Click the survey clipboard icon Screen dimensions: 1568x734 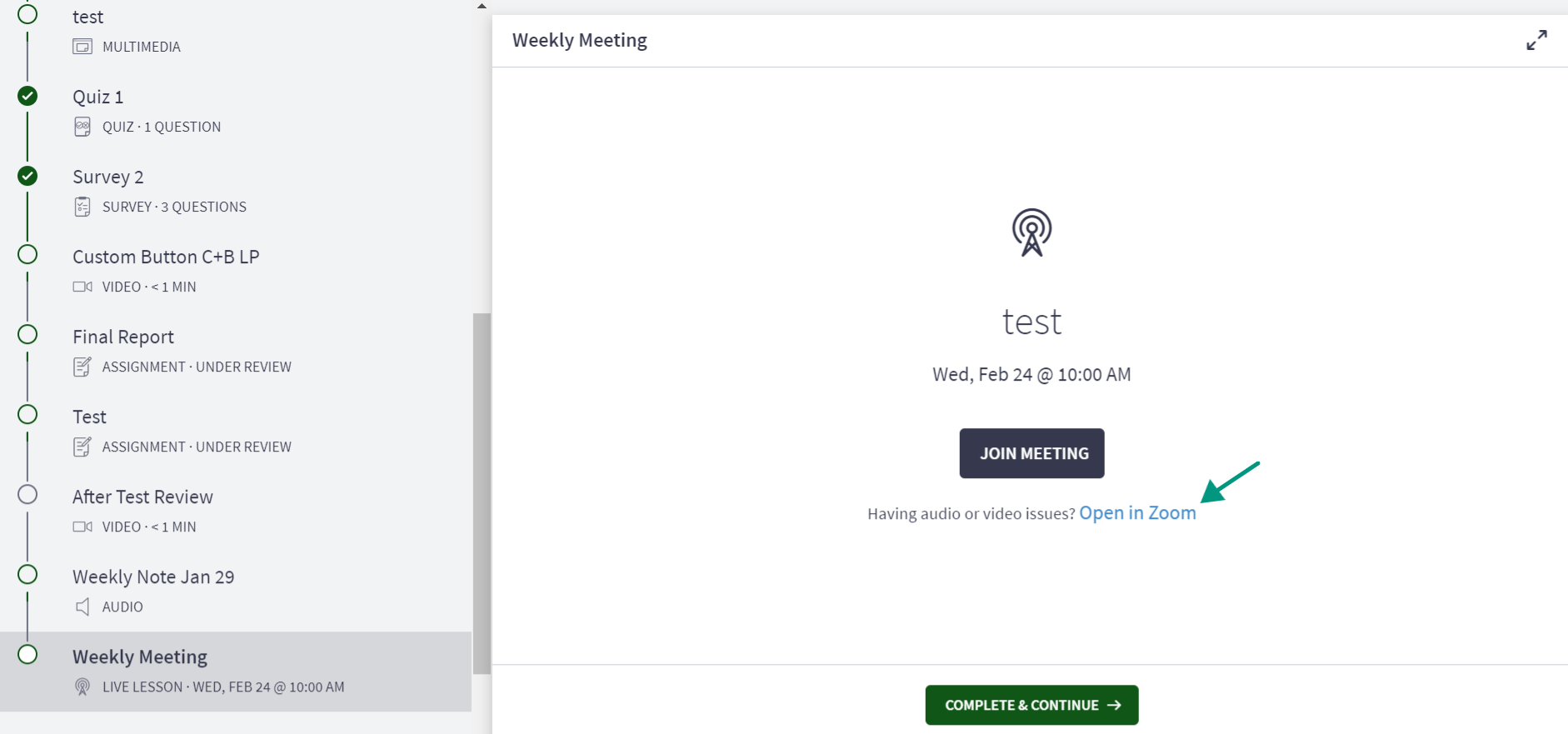click(82, 207)
